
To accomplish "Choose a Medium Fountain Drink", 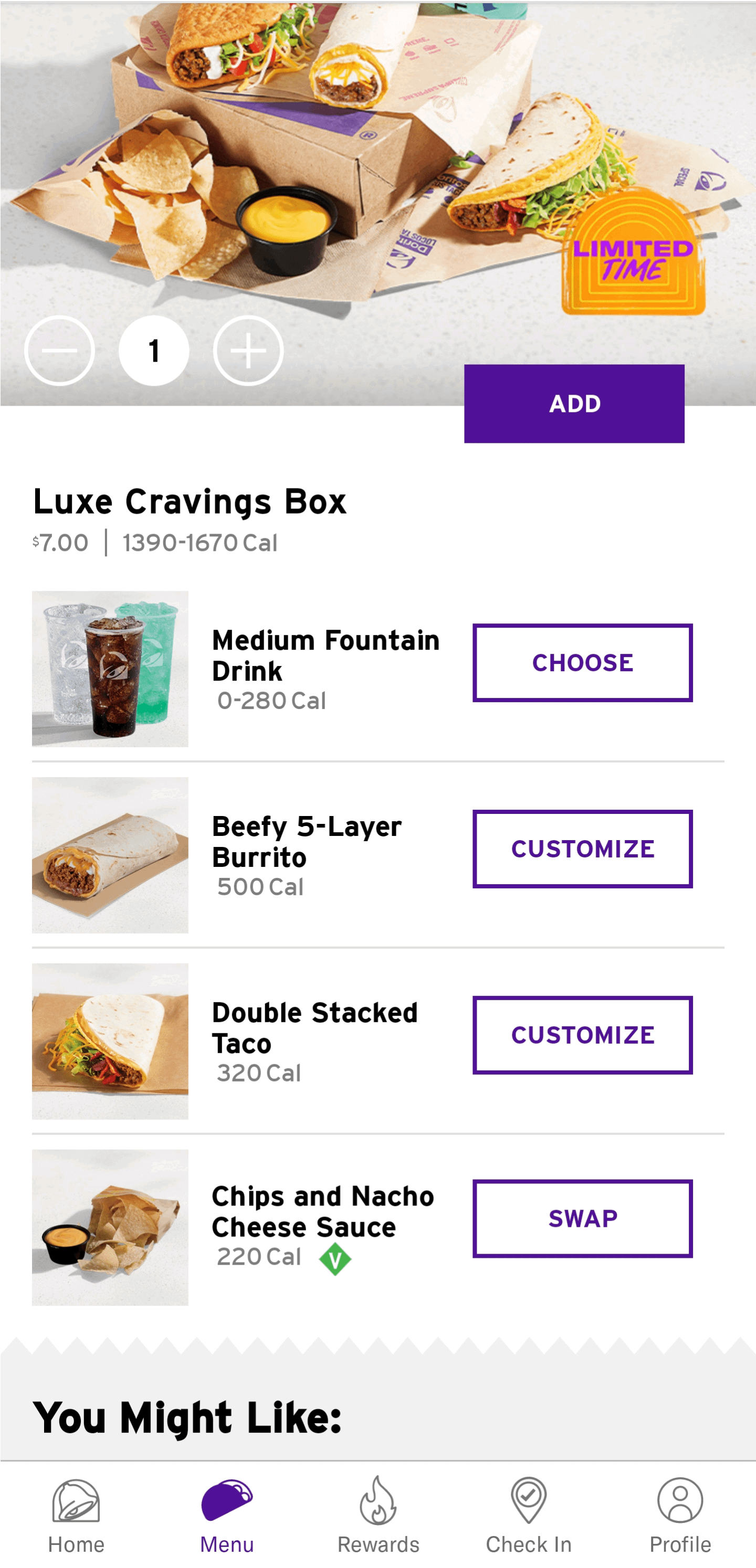I will 582,663.
